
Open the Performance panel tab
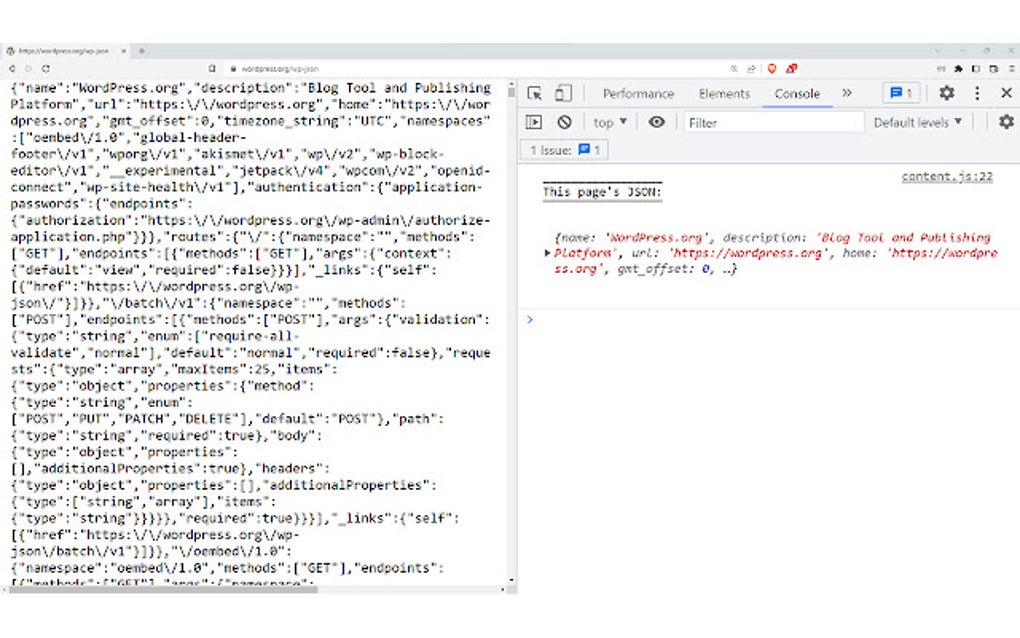coord(638,94)
